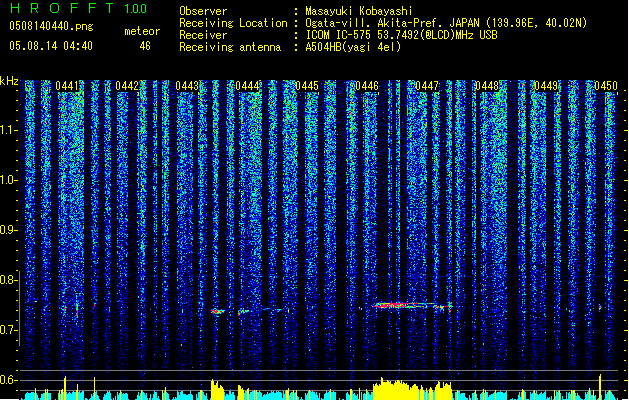Click the 'Observer' field label

(203, 11)
